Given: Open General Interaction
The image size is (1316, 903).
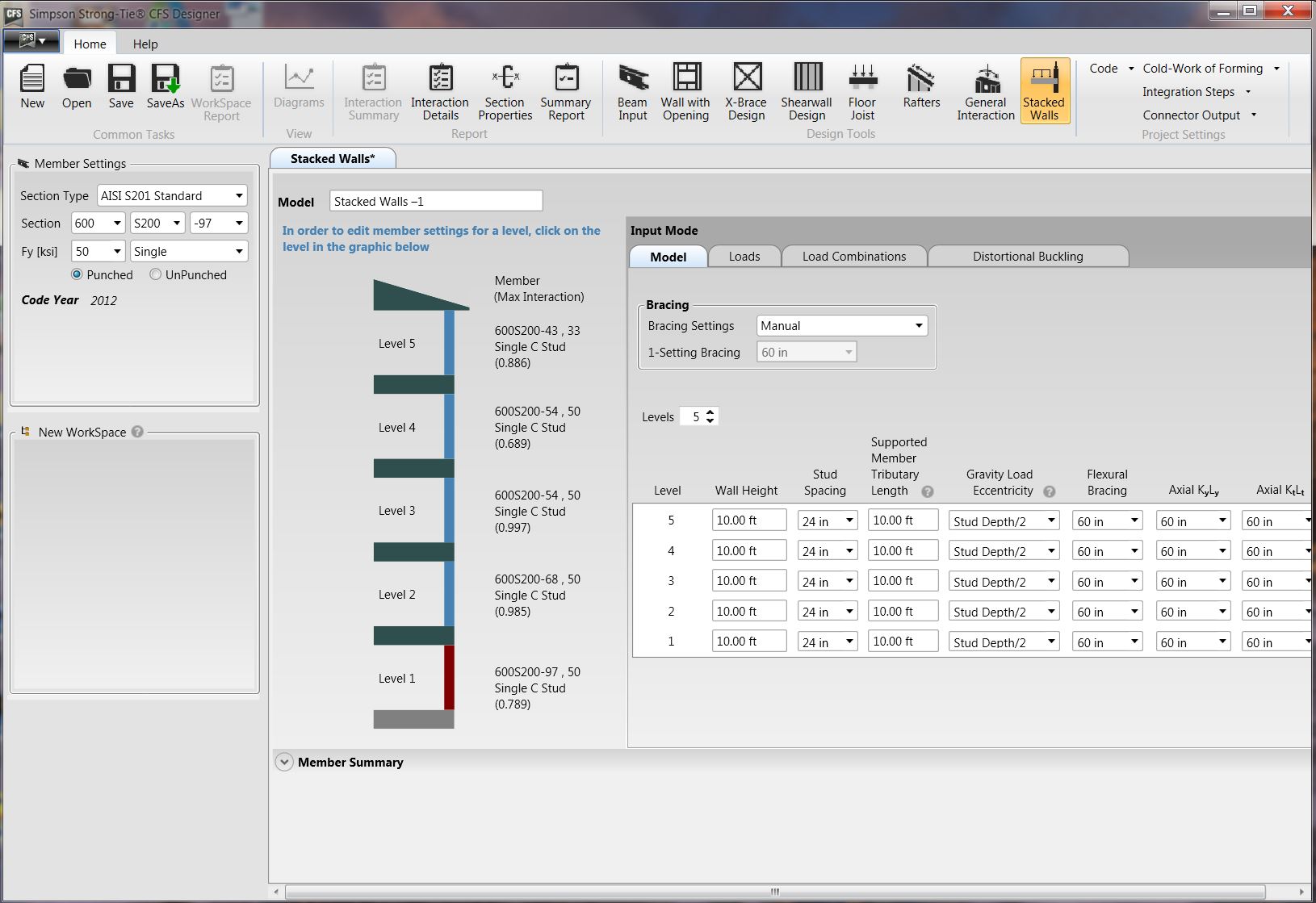Looking at the screenshot, I should [984, 90].
